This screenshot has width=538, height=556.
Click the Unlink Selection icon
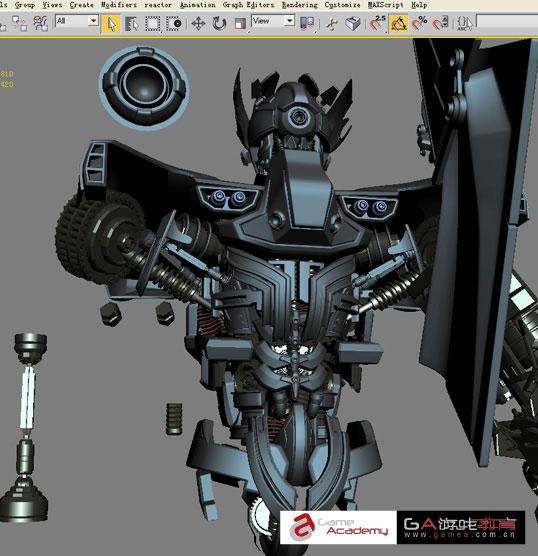pos(19,23)
